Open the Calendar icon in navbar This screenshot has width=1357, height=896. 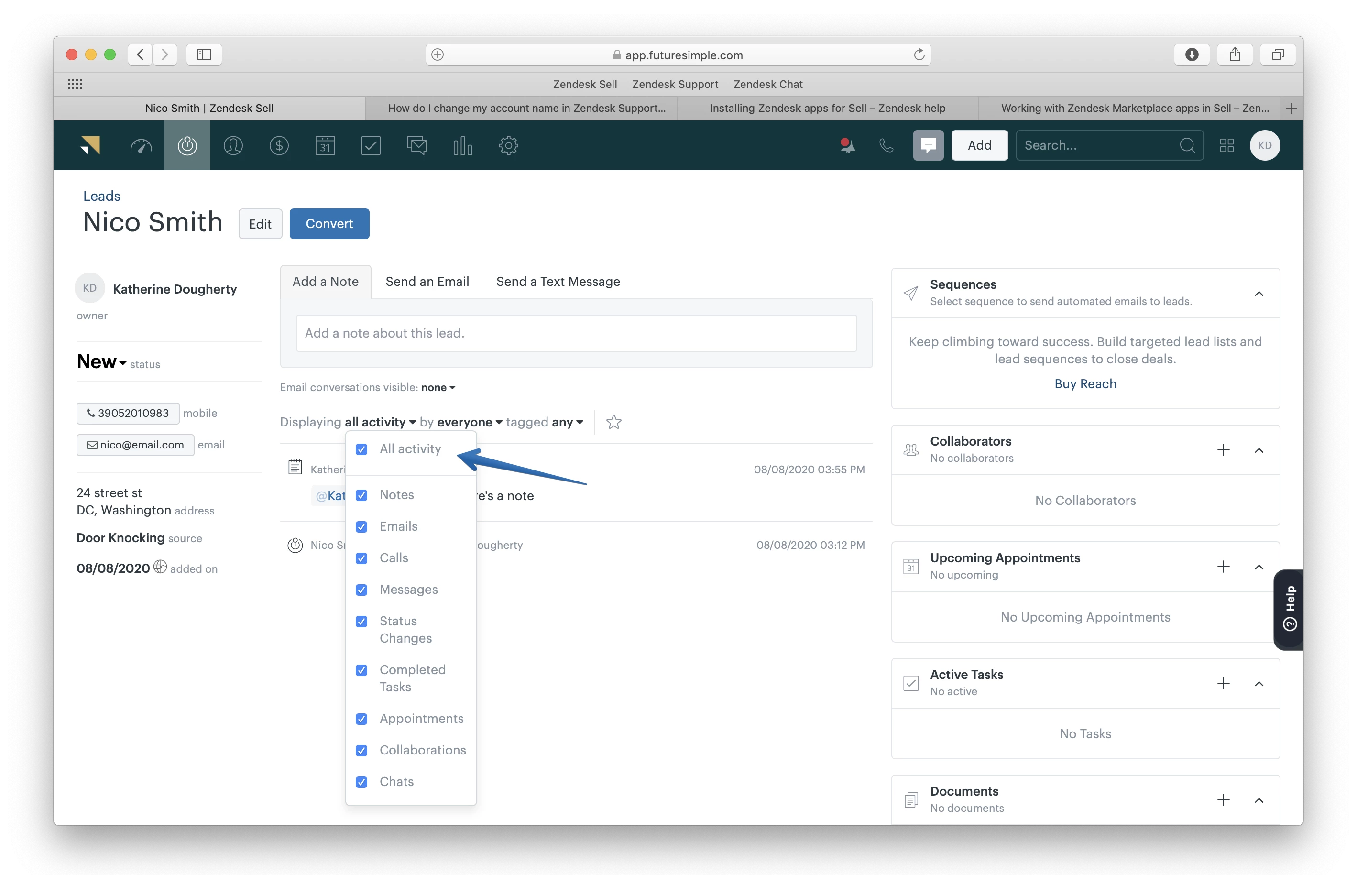pos(325,146)
